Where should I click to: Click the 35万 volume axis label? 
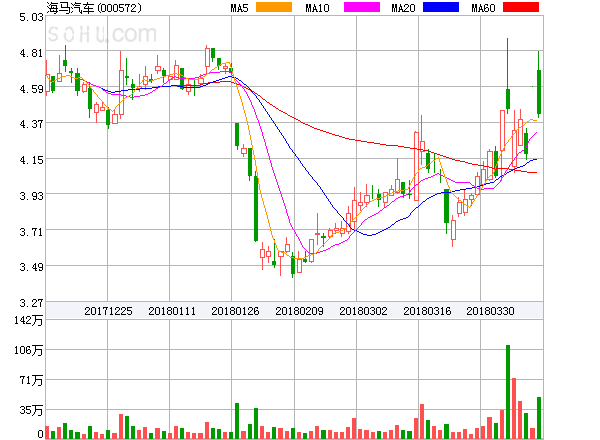point(31,410)
